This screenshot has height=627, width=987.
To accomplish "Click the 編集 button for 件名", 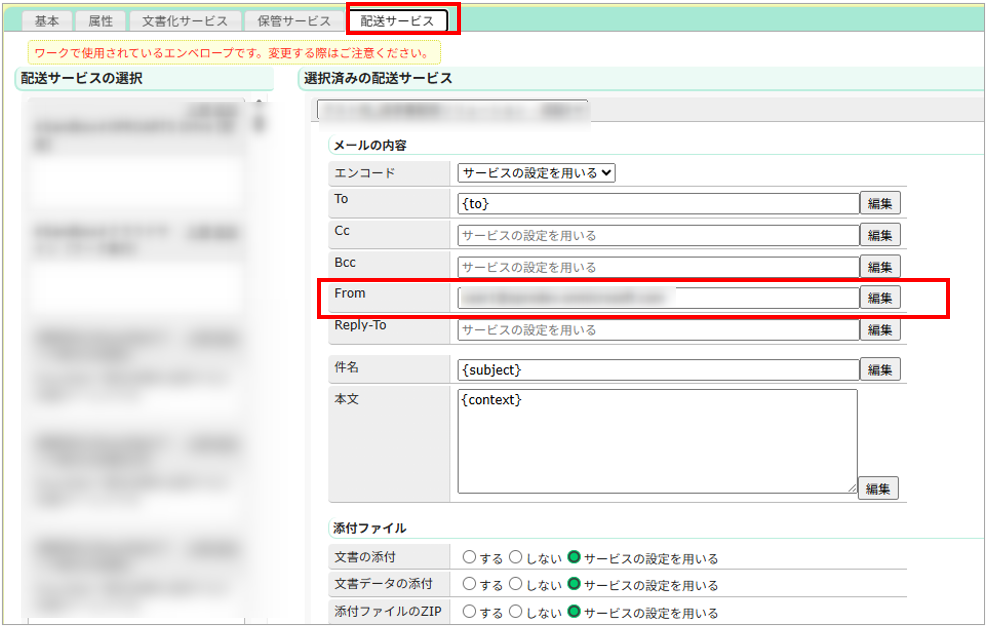I will pyautogui.click(x=880, y=370).
